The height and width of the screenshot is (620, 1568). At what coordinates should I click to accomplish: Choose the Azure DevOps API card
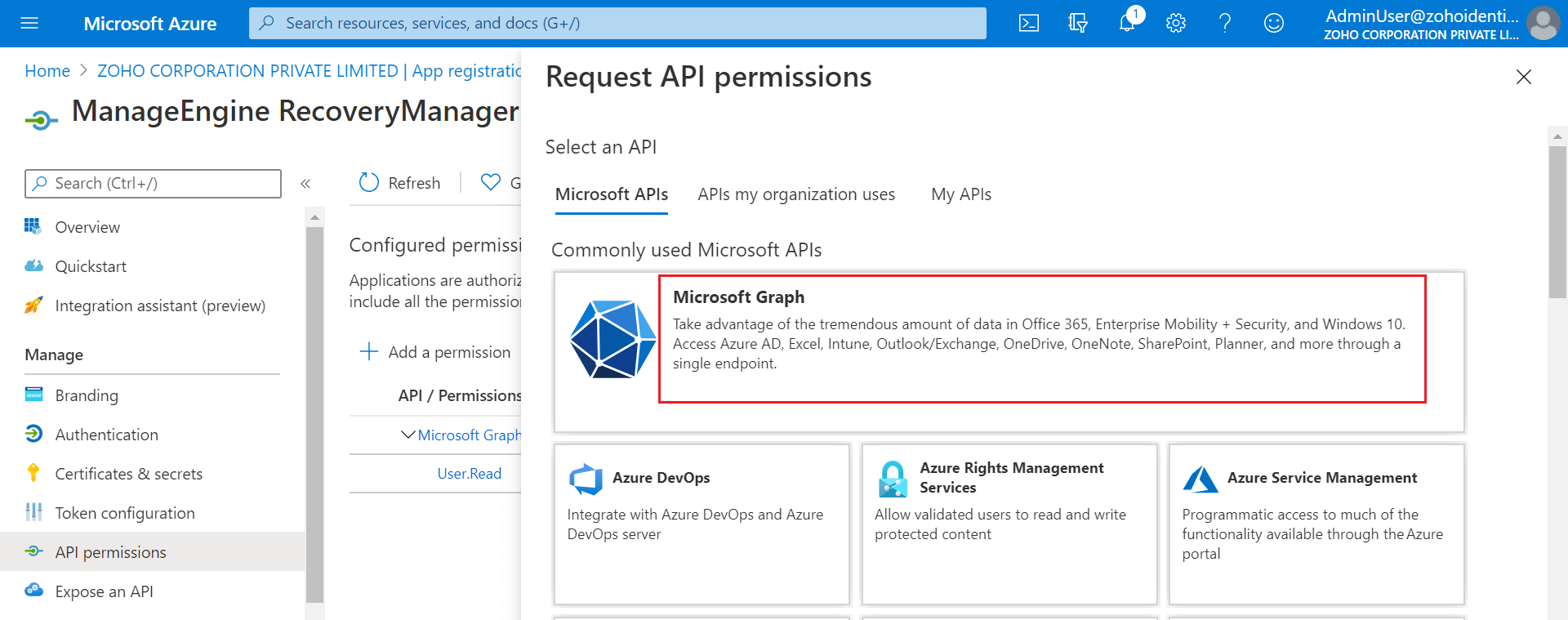coord(702,523)
